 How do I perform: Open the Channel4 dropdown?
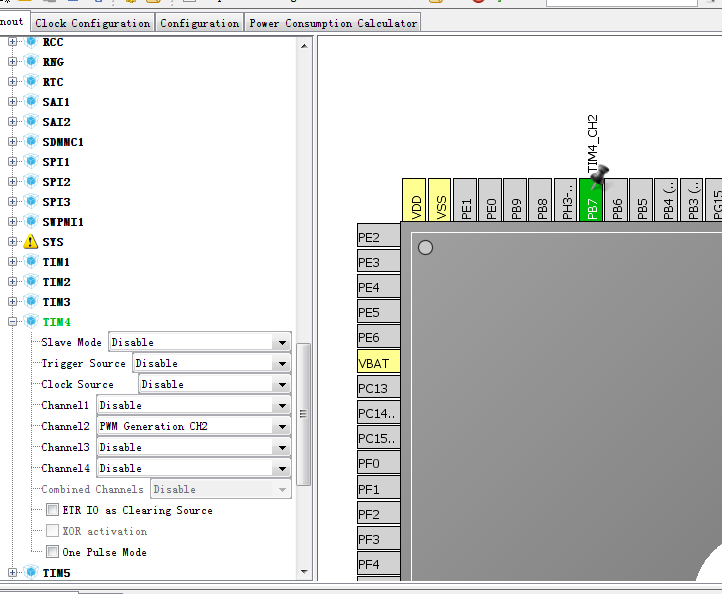click(x=194, y=468)
